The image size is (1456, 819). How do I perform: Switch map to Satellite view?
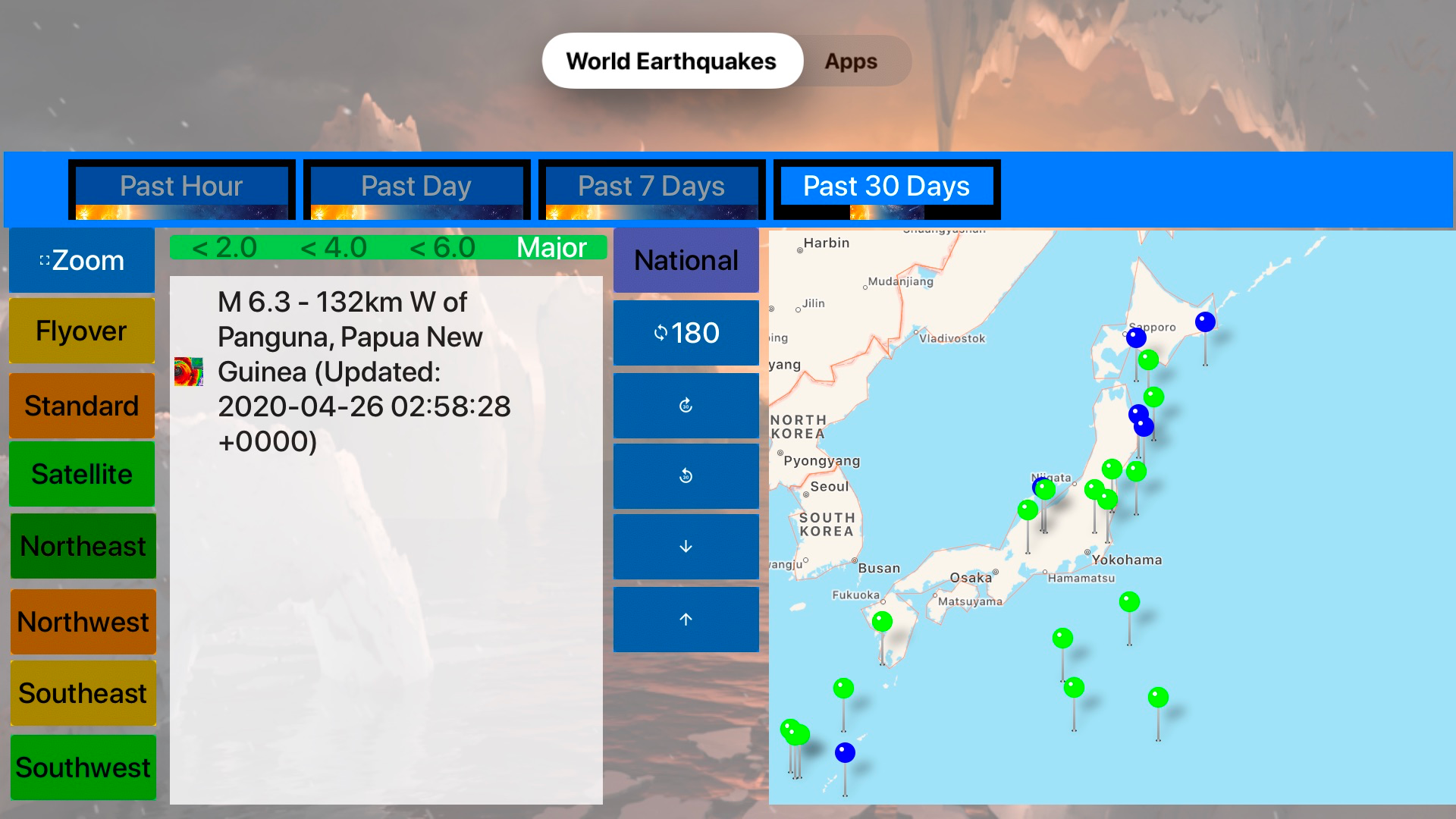point(82,474)
